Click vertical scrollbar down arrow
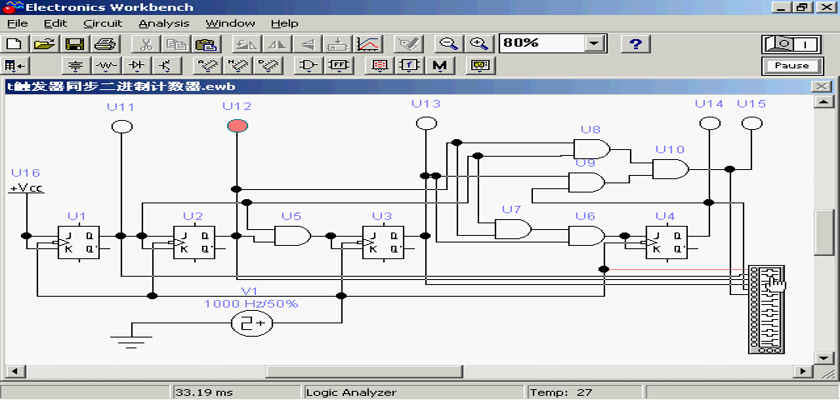This screenshot has height=400, width=840. click(x=823, y=357)
